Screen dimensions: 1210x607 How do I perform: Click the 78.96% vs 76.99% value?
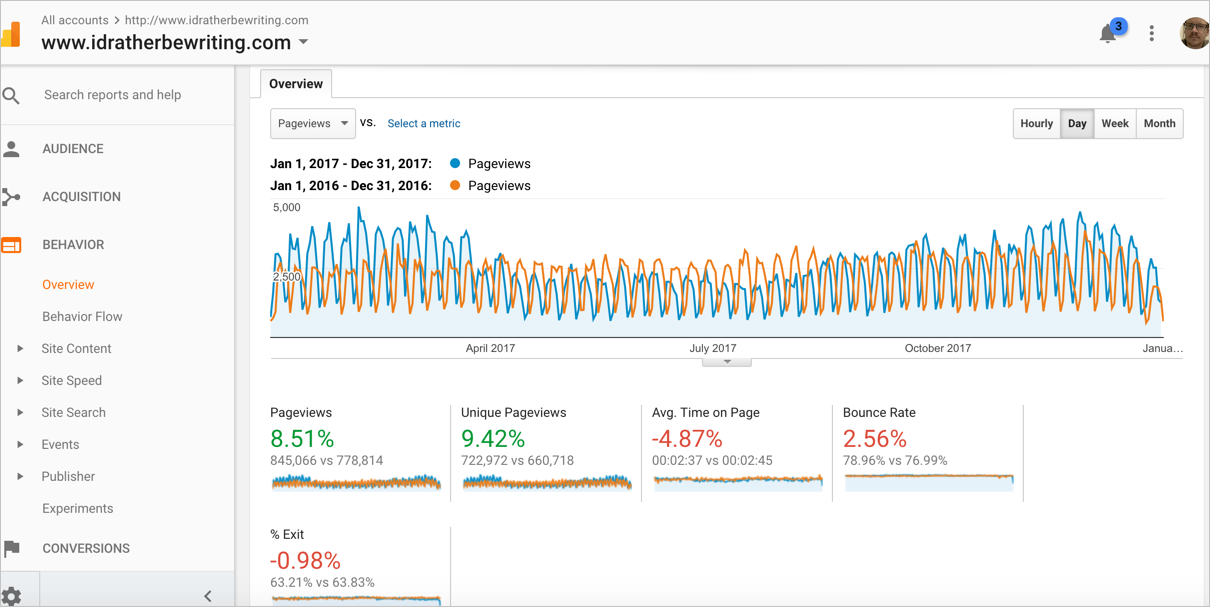[x=895, y=461]
